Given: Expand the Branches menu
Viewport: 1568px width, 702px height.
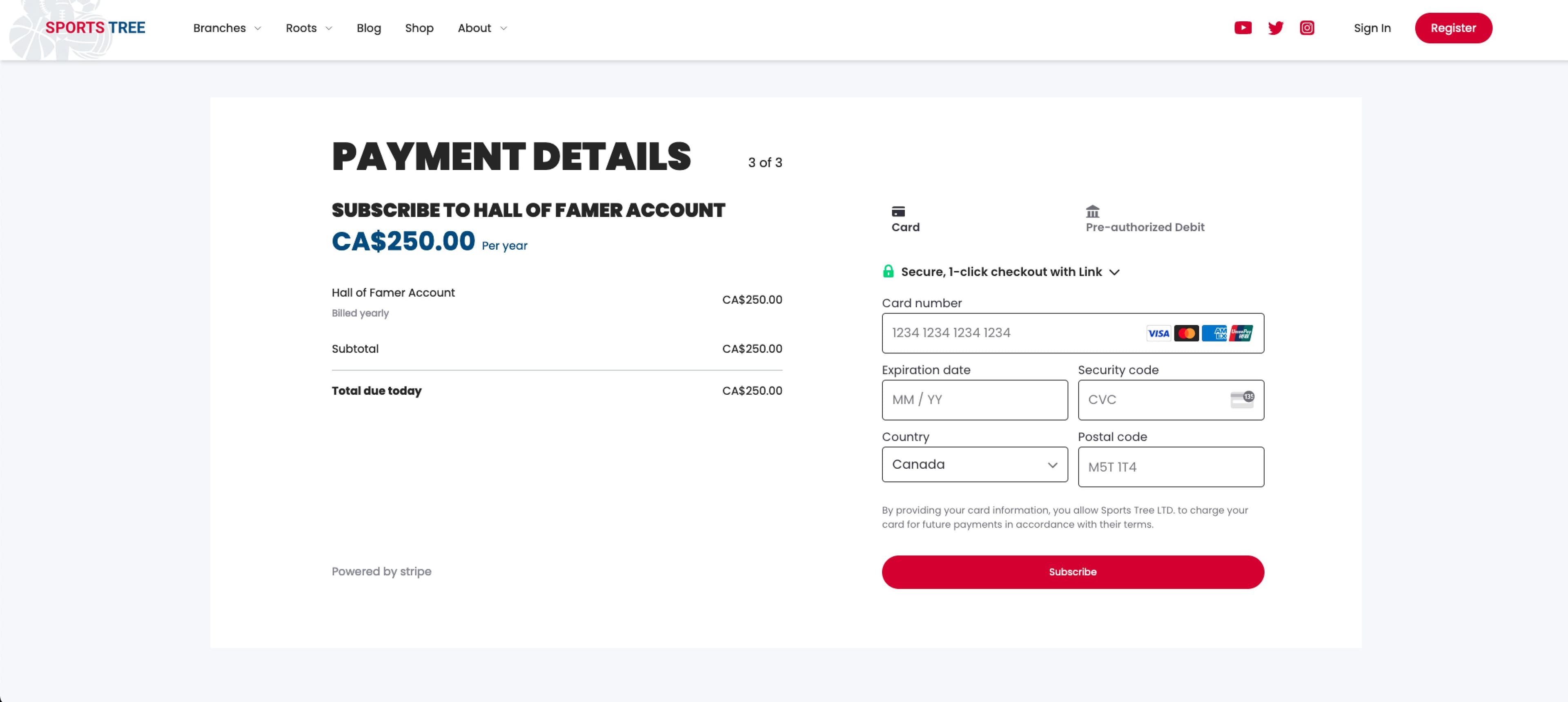Looking at the screenshot, I should pos(227,28).
